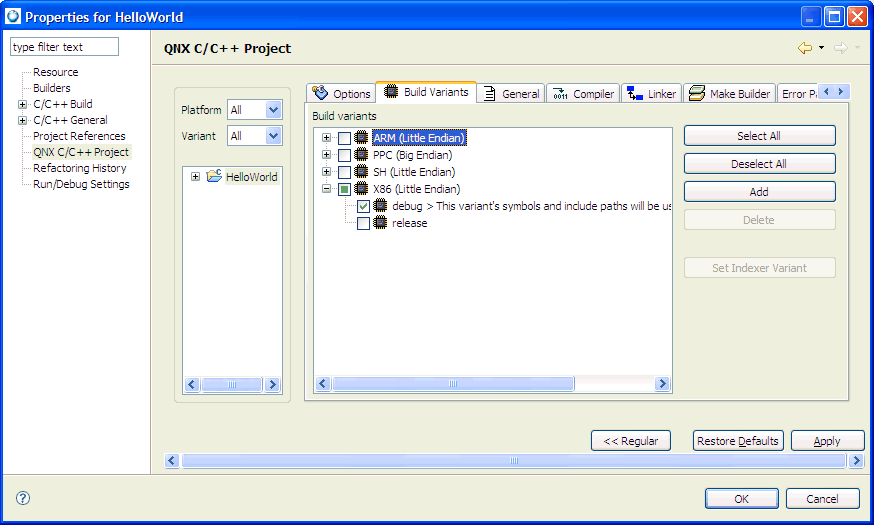Collapse the X86 (Little Endian) node
Viewport: 874px width, 525px height.
click(326, 189)
